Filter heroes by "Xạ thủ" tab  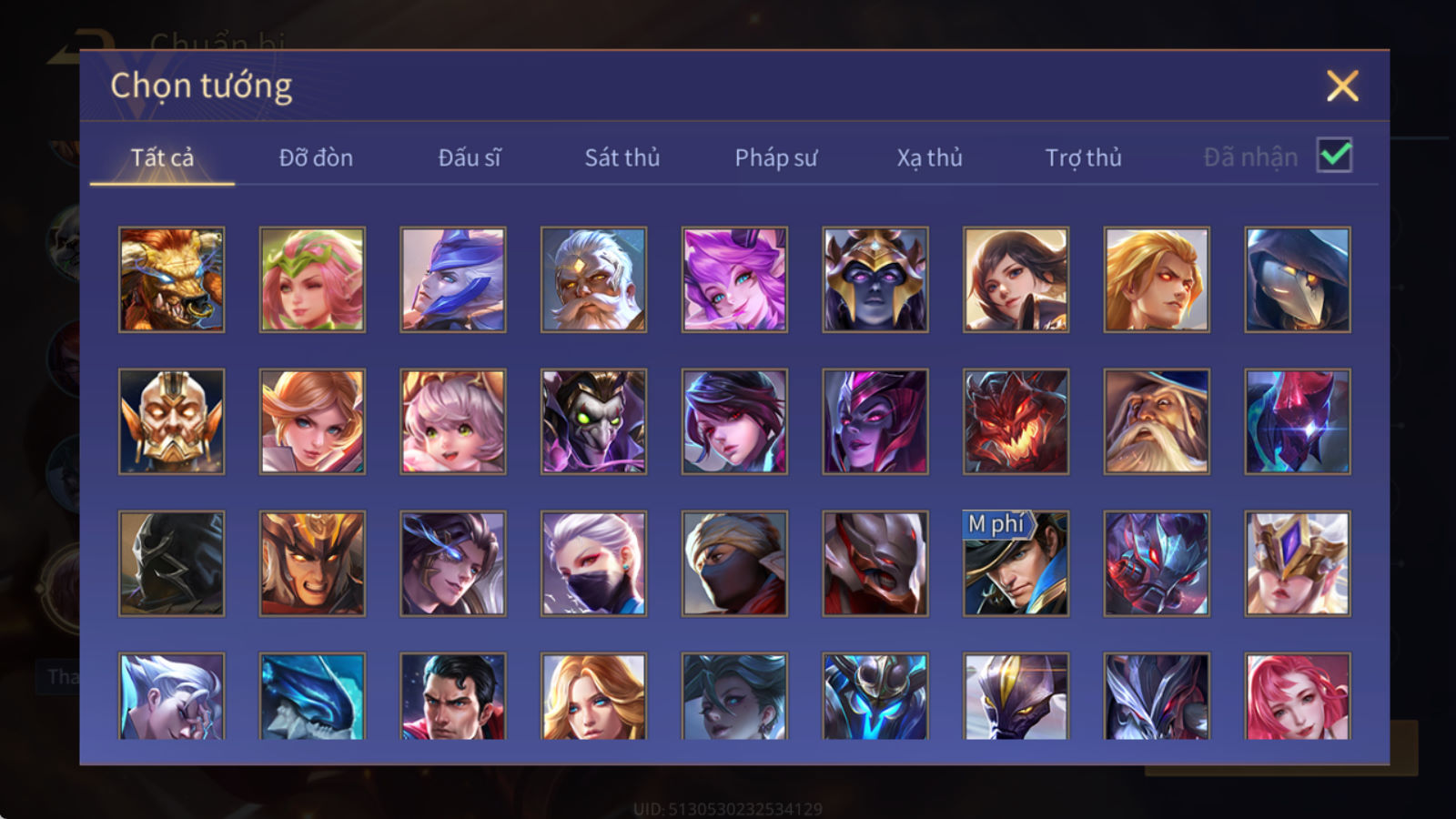[929, 157]
